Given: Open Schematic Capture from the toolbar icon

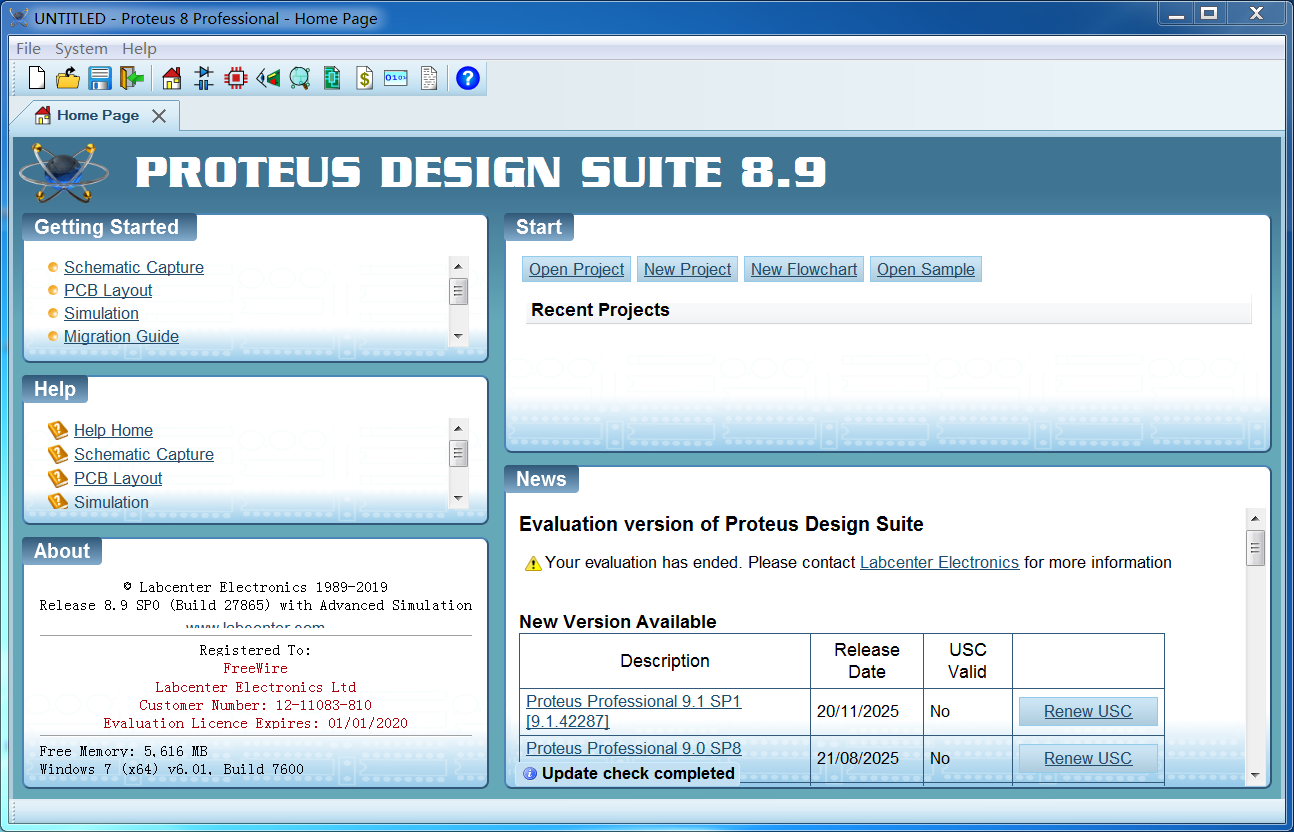Looking at the screenshot, I should pyautogui.click(x=204, y=78).
